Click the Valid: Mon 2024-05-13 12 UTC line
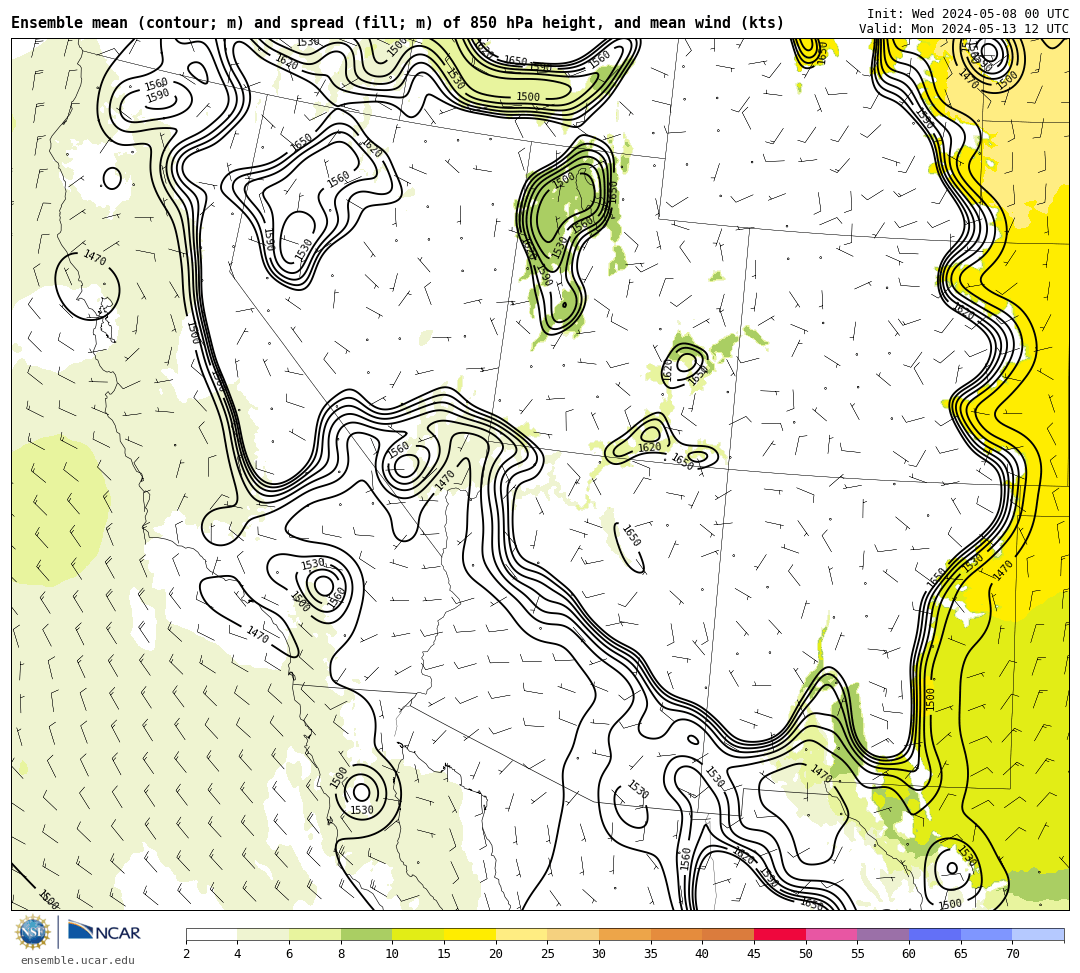1080x973 pixels. [x=964, y=29]
